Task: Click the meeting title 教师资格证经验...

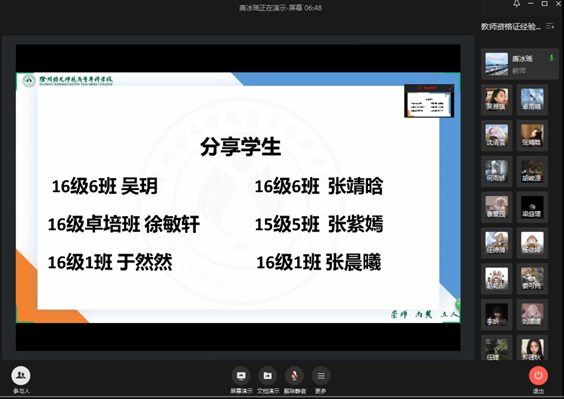Action: pos(511,26)
